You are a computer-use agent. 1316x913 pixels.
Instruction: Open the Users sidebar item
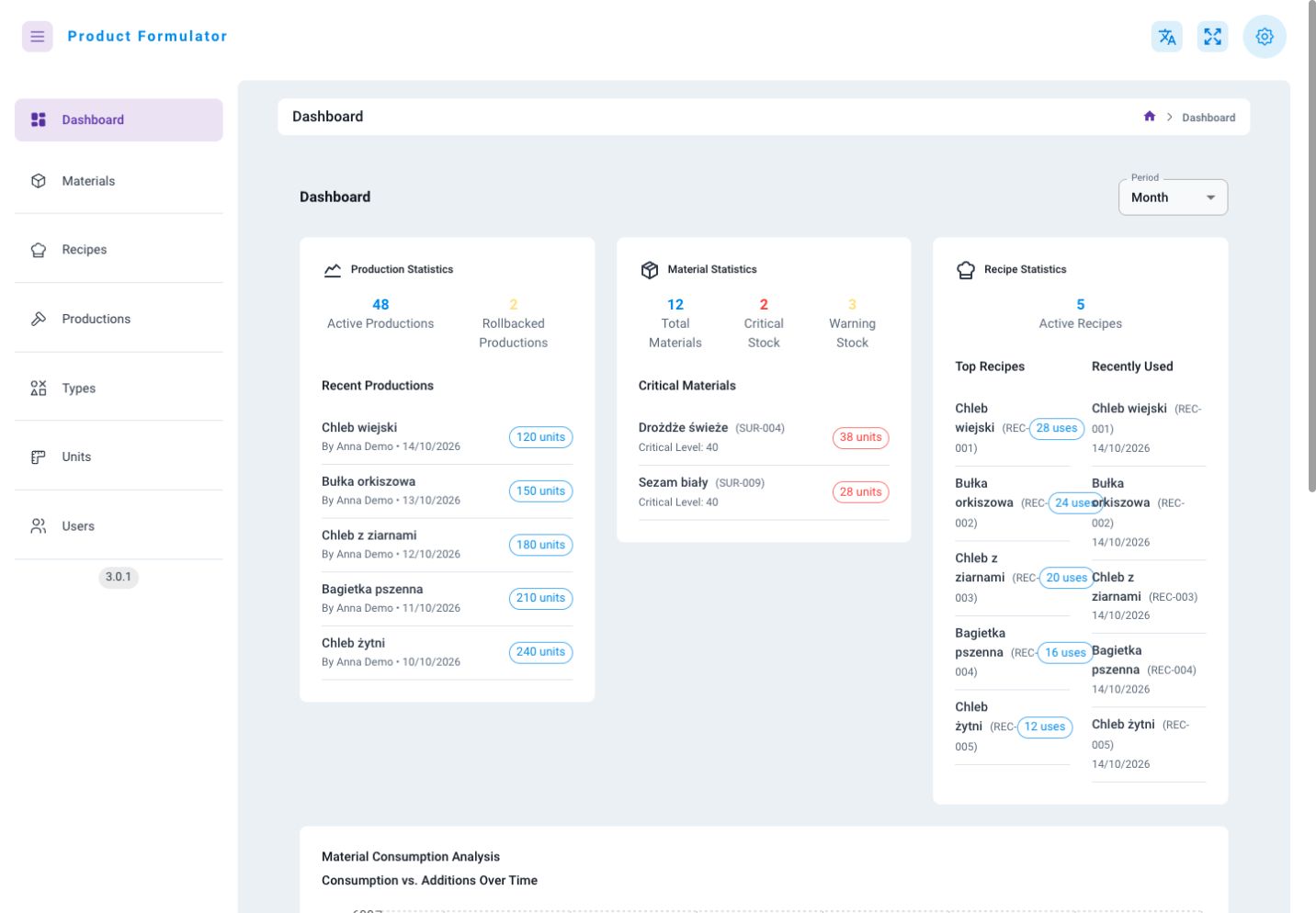[x=119, y=526]
